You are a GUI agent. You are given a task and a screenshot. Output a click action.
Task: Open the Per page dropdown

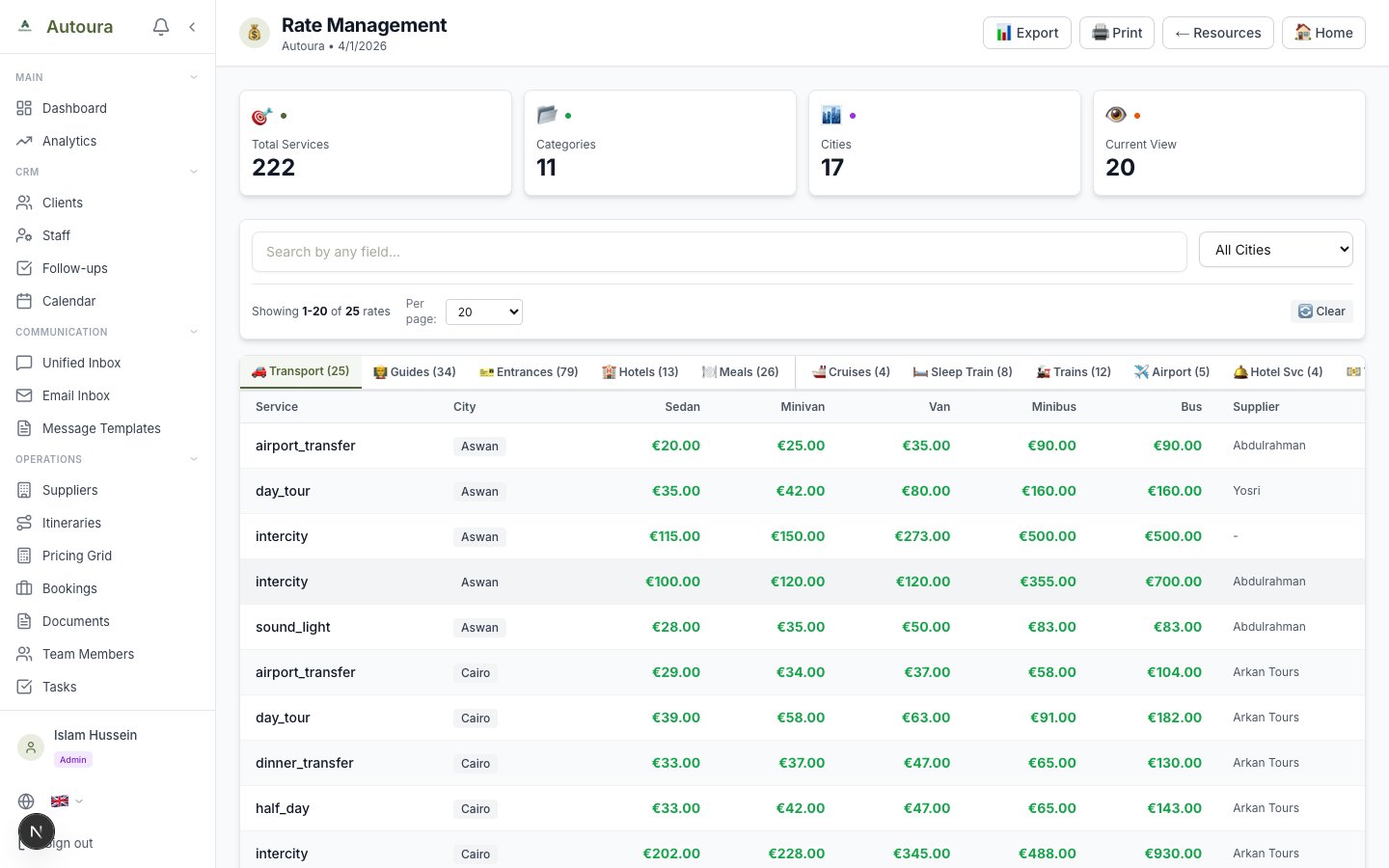pos(484,312)
